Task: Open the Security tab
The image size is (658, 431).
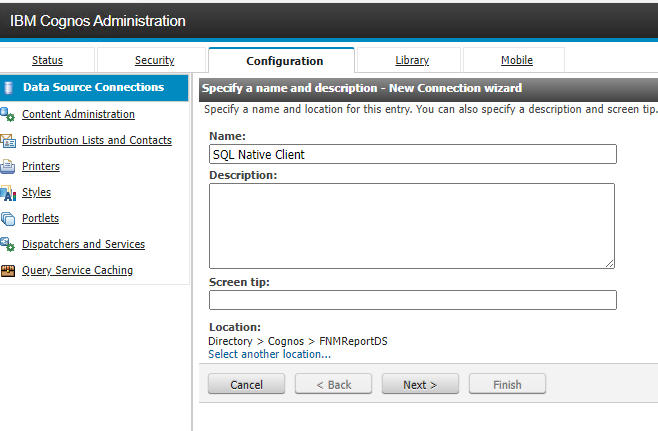Action: click(154, 60)
